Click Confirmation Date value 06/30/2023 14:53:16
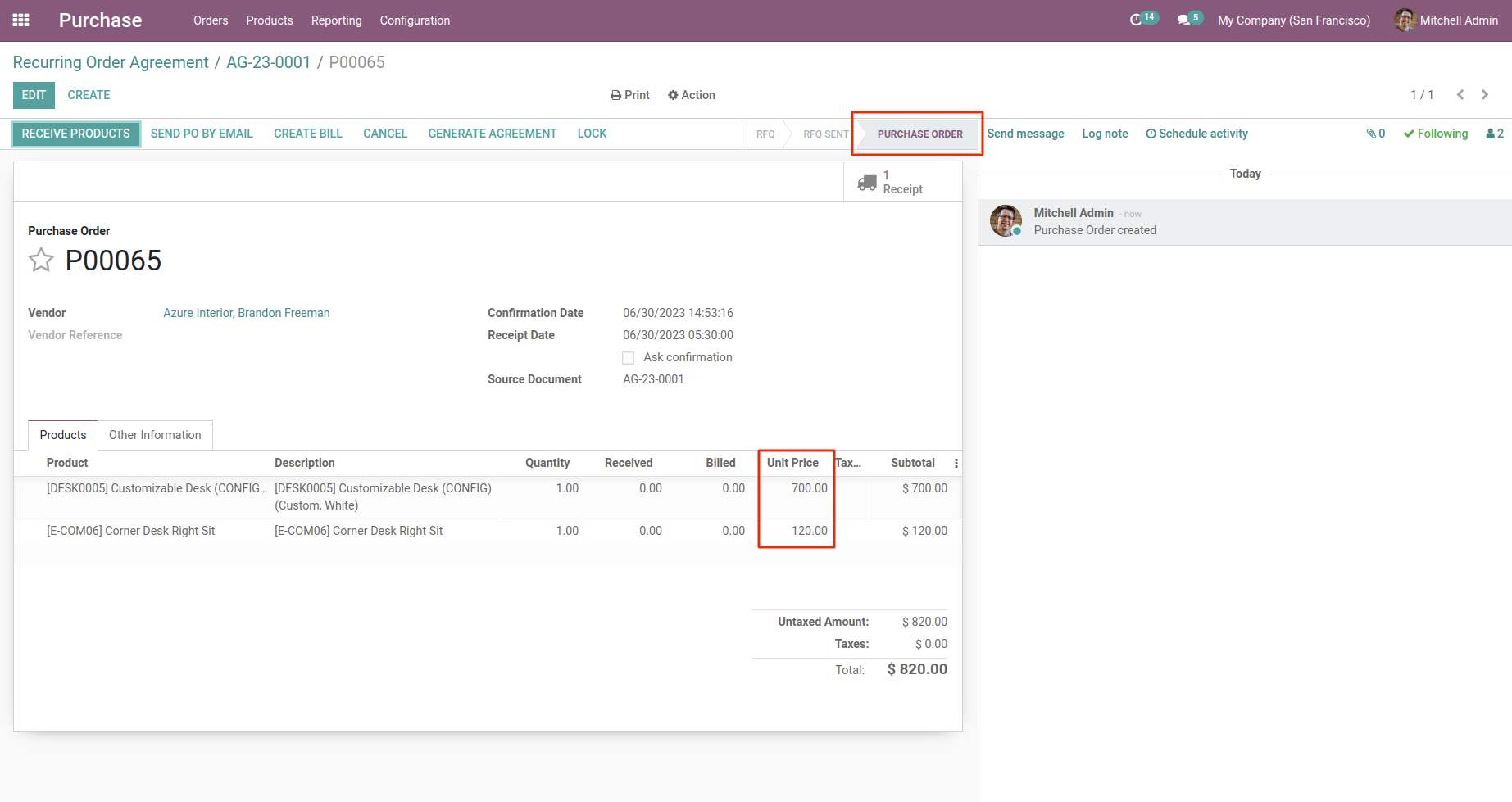This screenshot has height=802, width=1512. [678, 313]
